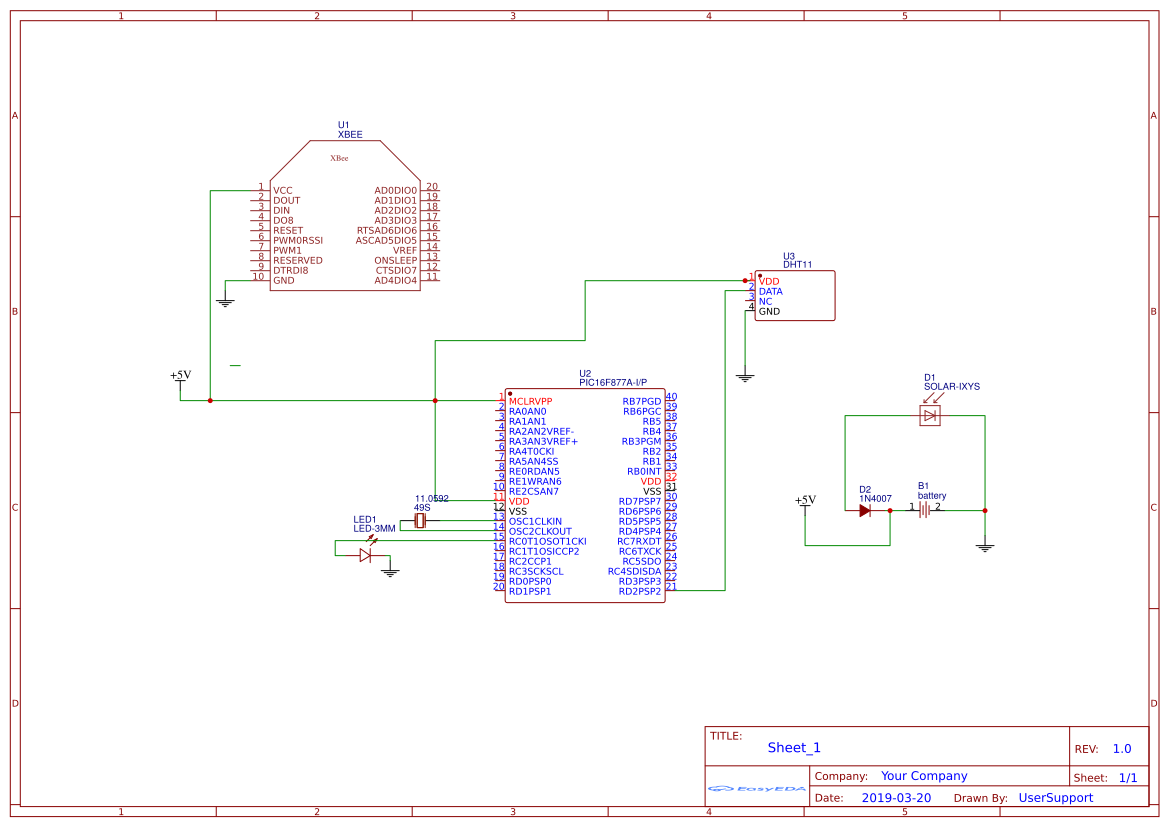Click the battery label of B1
This screenshot has width=1169, height=827.
point(932,496)
